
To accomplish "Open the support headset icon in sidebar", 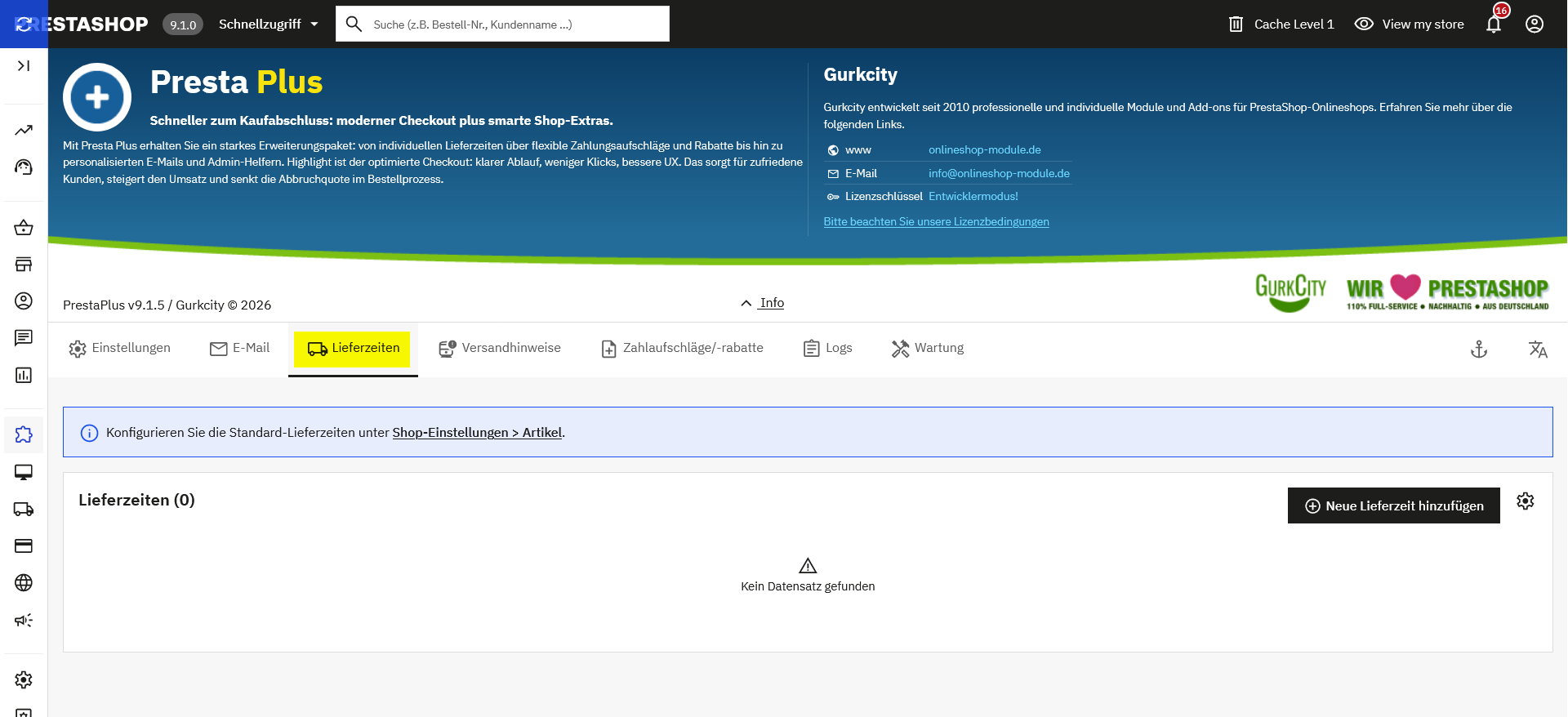I will click(x=24, y=167).
